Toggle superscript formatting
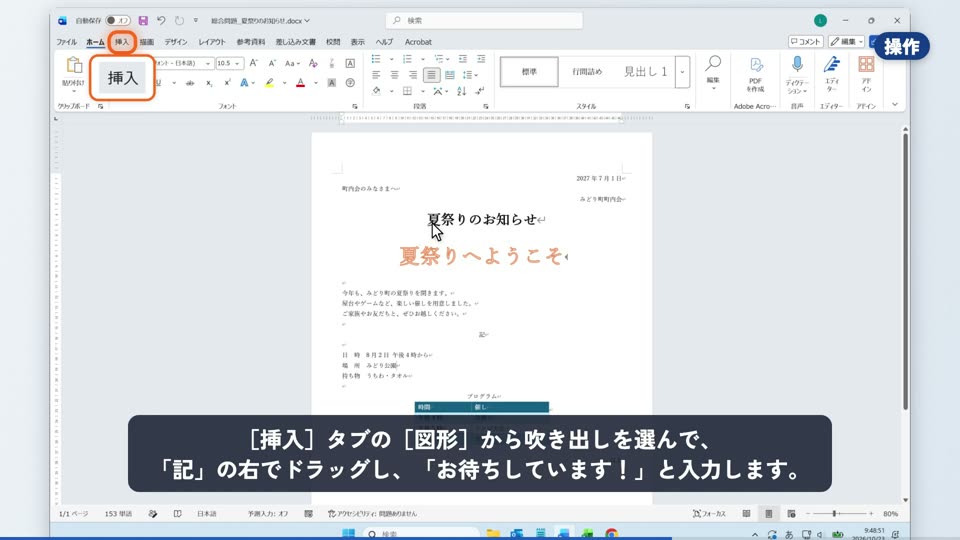The width and height of the screenshot is (960, 540). 227,83
